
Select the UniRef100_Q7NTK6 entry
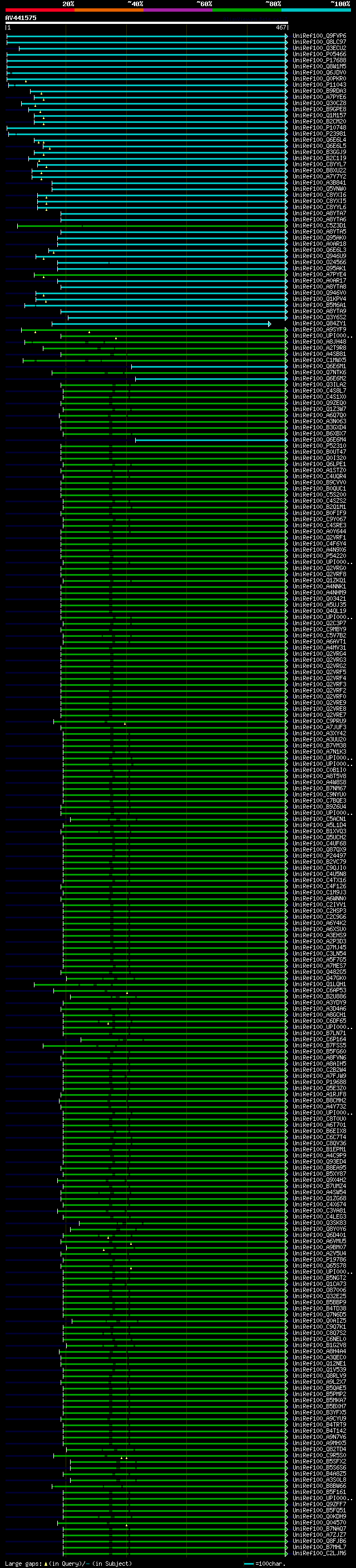[x=319, y=373]
